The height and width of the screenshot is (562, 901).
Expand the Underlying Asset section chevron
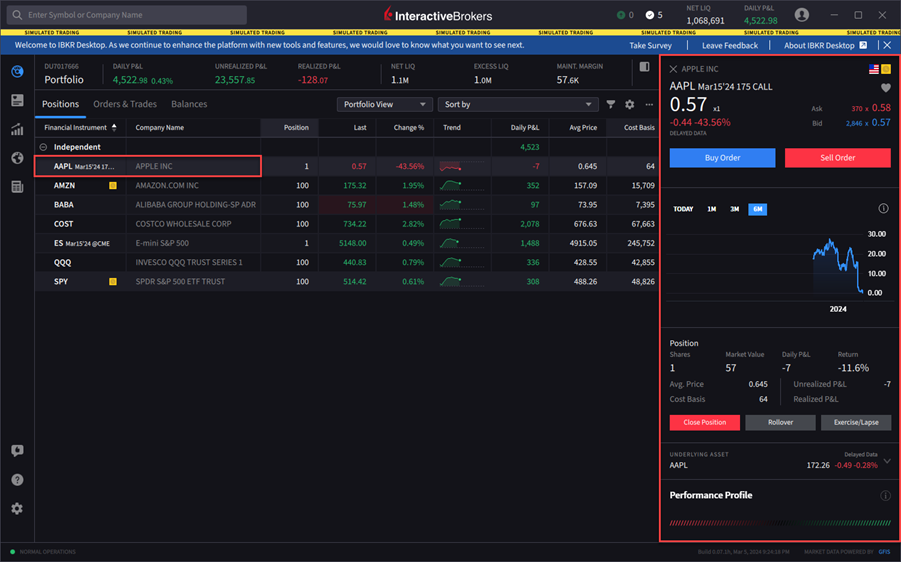(887, 461)
